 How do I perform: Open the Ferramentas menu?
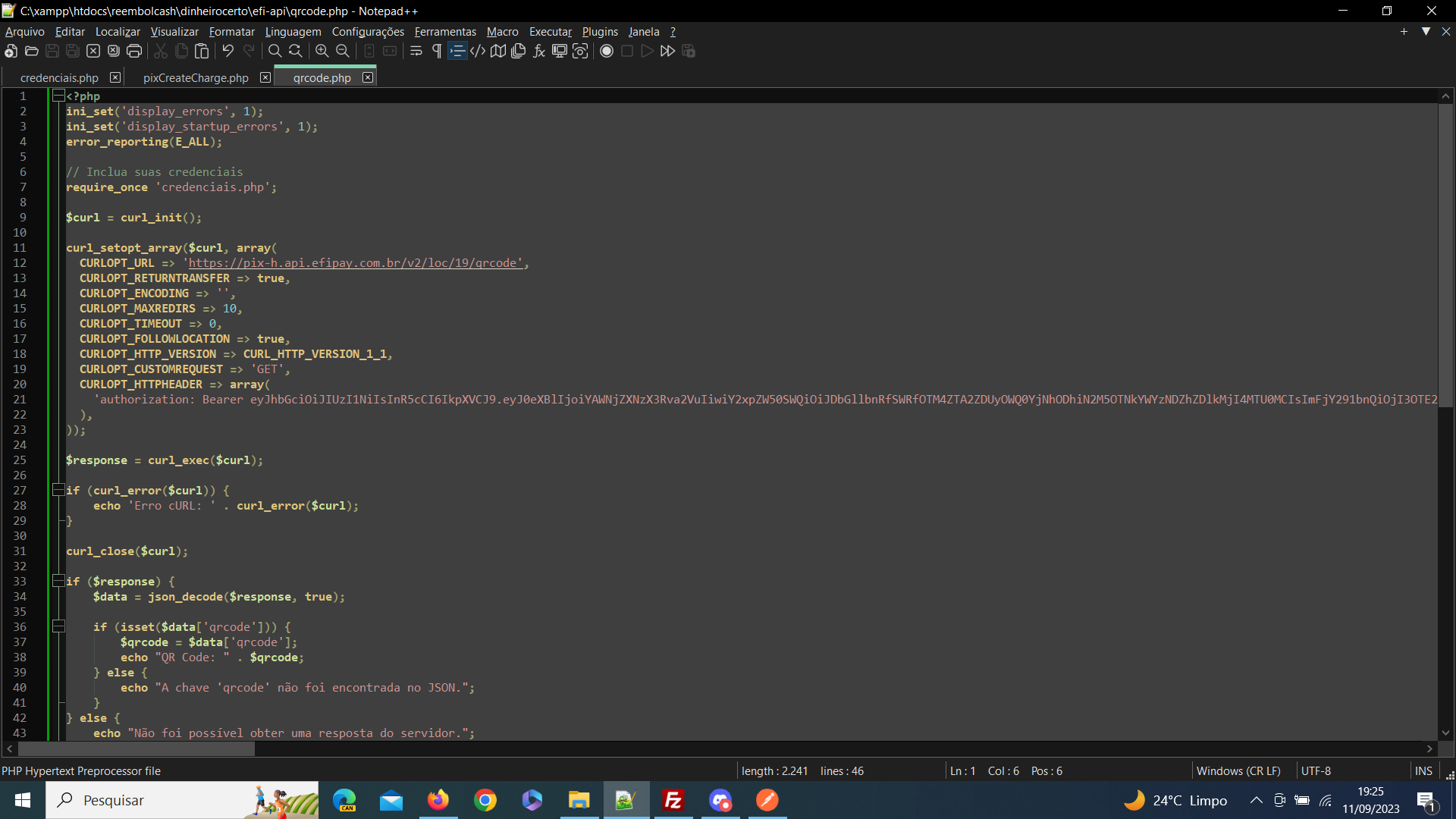pos(445,31)
